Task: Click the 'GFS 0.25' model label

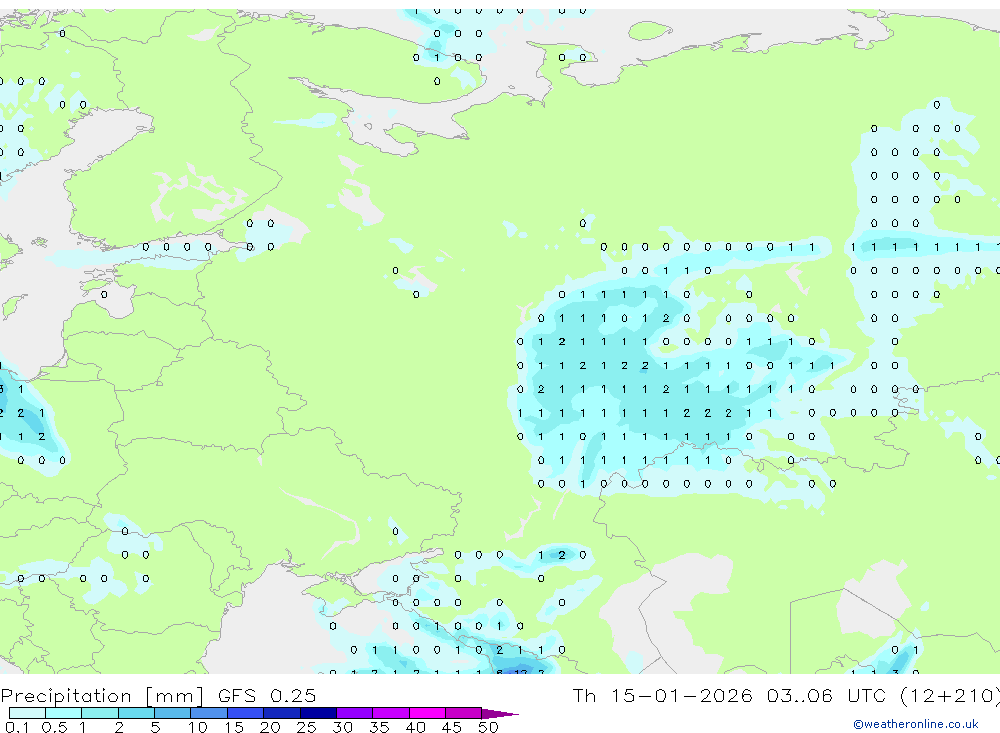Action: pyautogui.click(x=267, y=695)
